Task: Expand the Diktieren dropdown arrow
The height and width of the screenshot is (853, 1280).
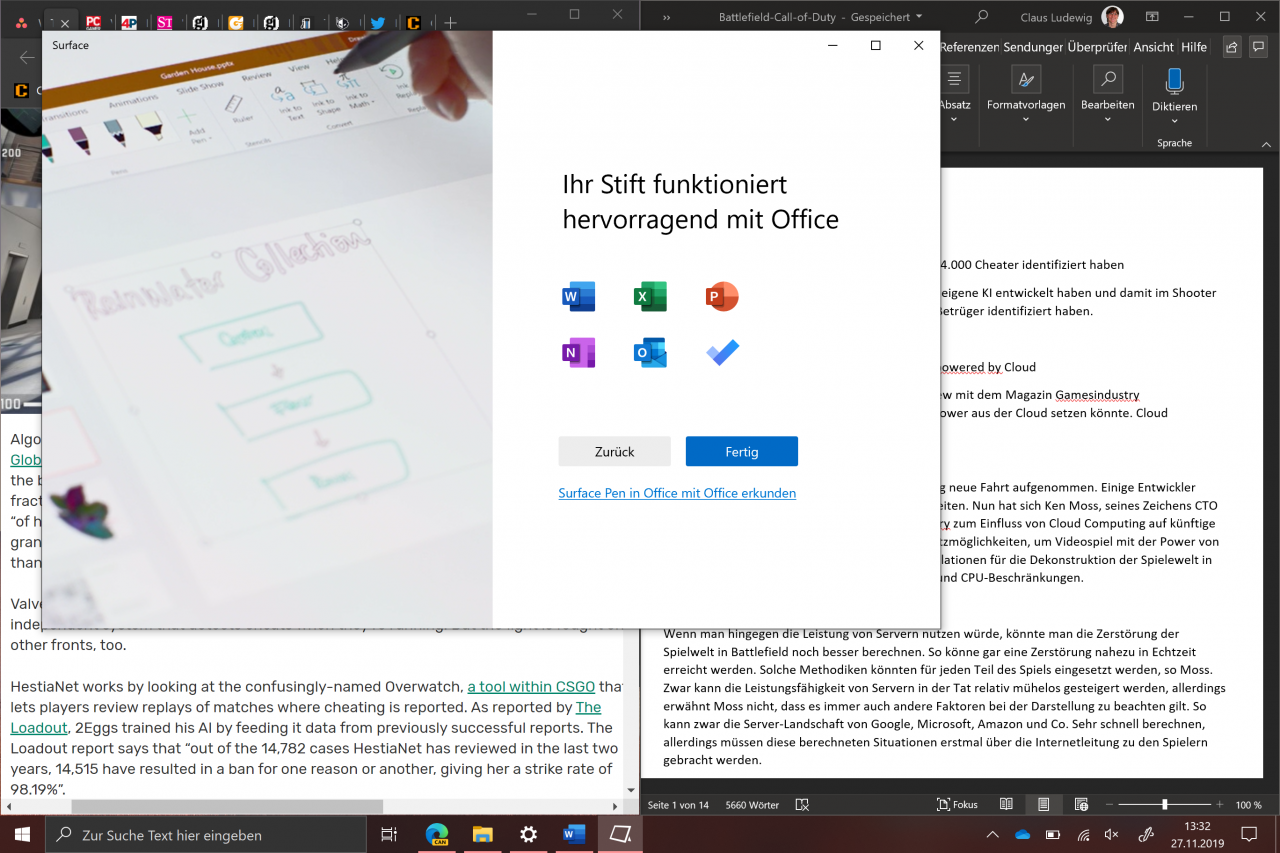Action: point(1174,121)
